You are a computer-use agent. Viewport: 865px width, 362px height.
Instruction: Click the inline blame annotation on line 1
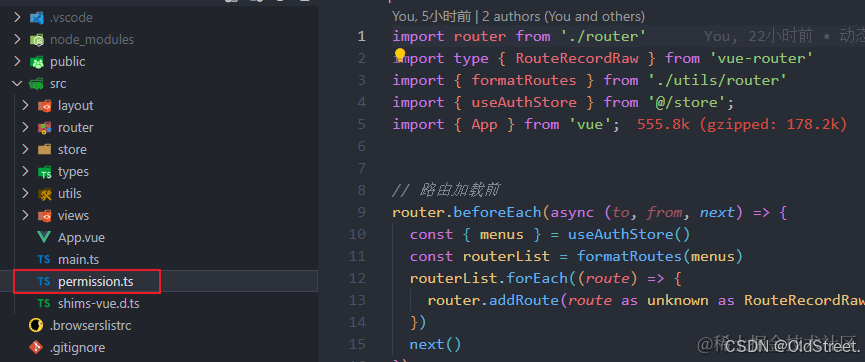click(x=784, y=36)
